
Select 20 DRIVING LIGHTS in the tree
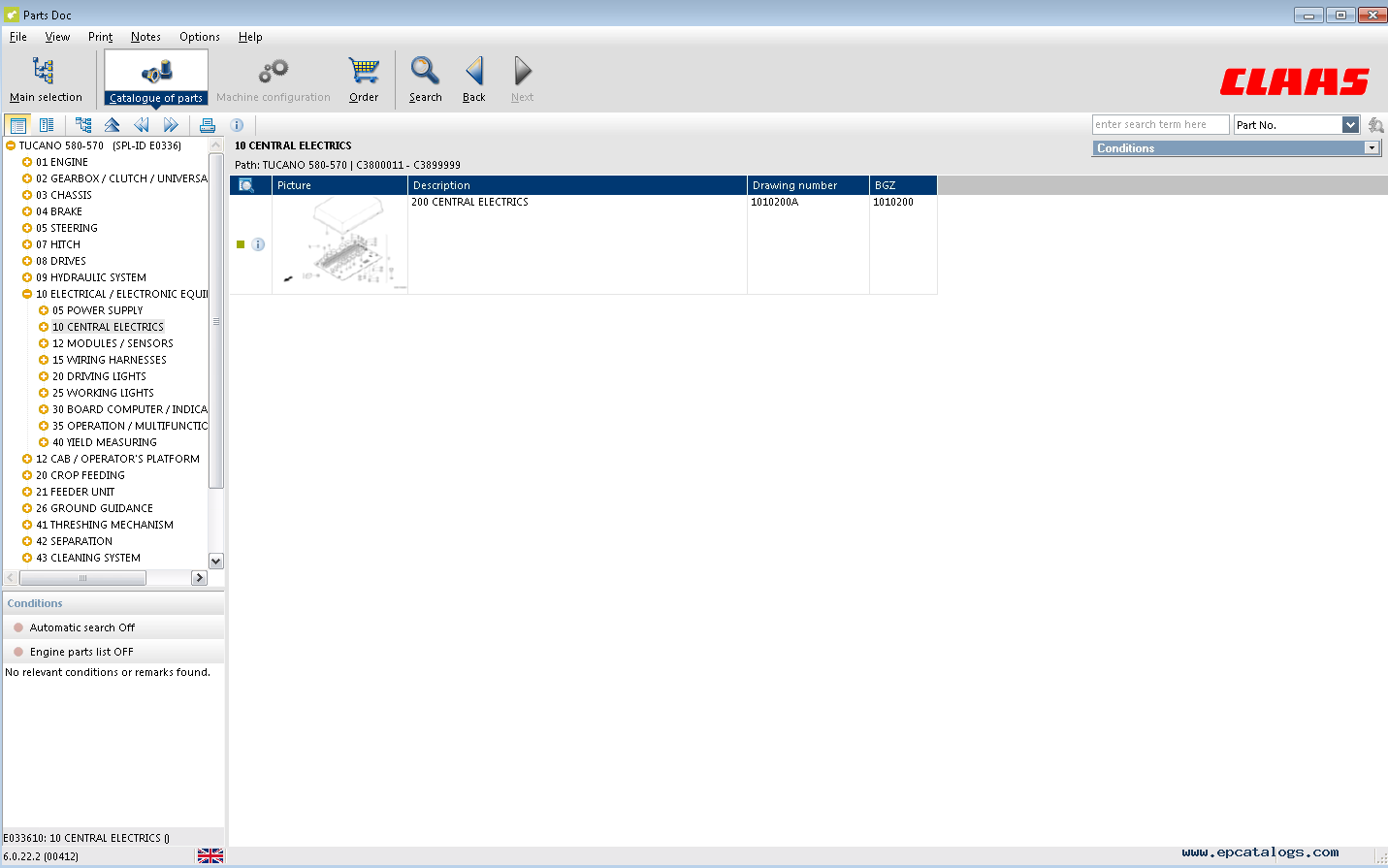point(99,376)
